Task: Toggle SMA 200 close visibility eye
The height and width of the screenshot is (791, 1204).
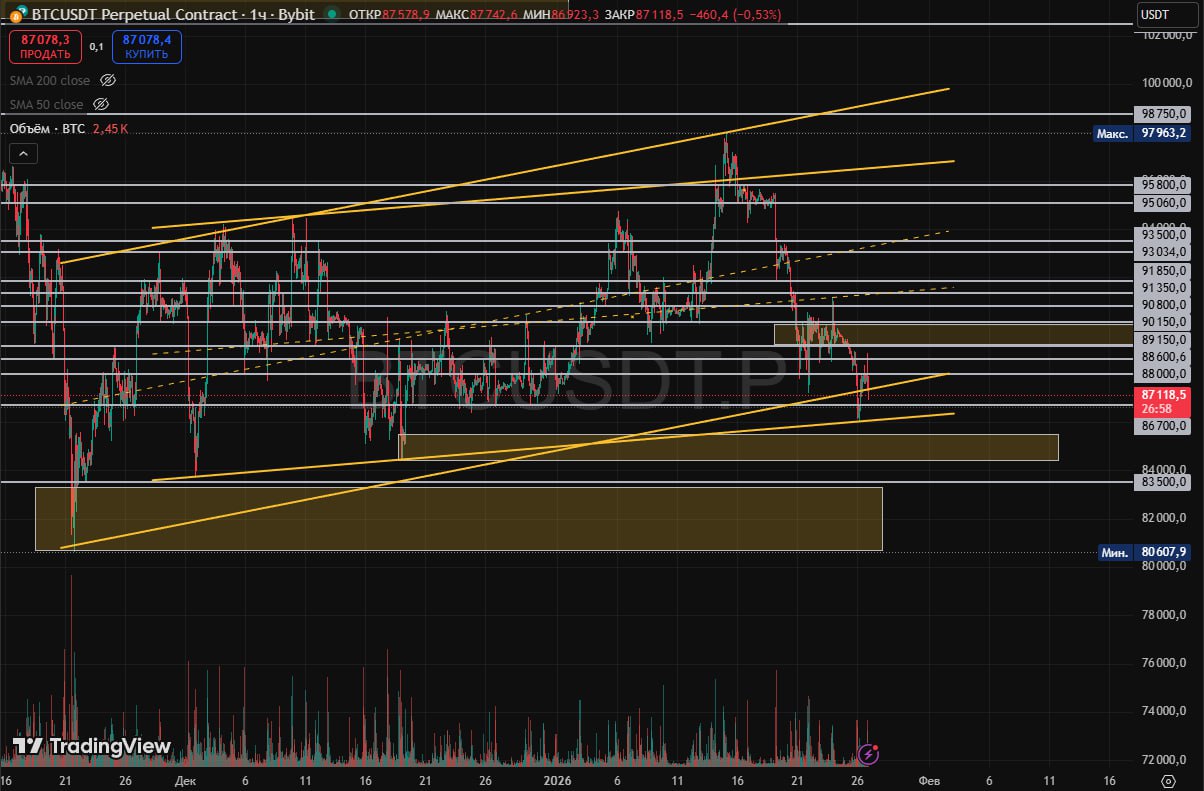Action: [x=108, y=80]
